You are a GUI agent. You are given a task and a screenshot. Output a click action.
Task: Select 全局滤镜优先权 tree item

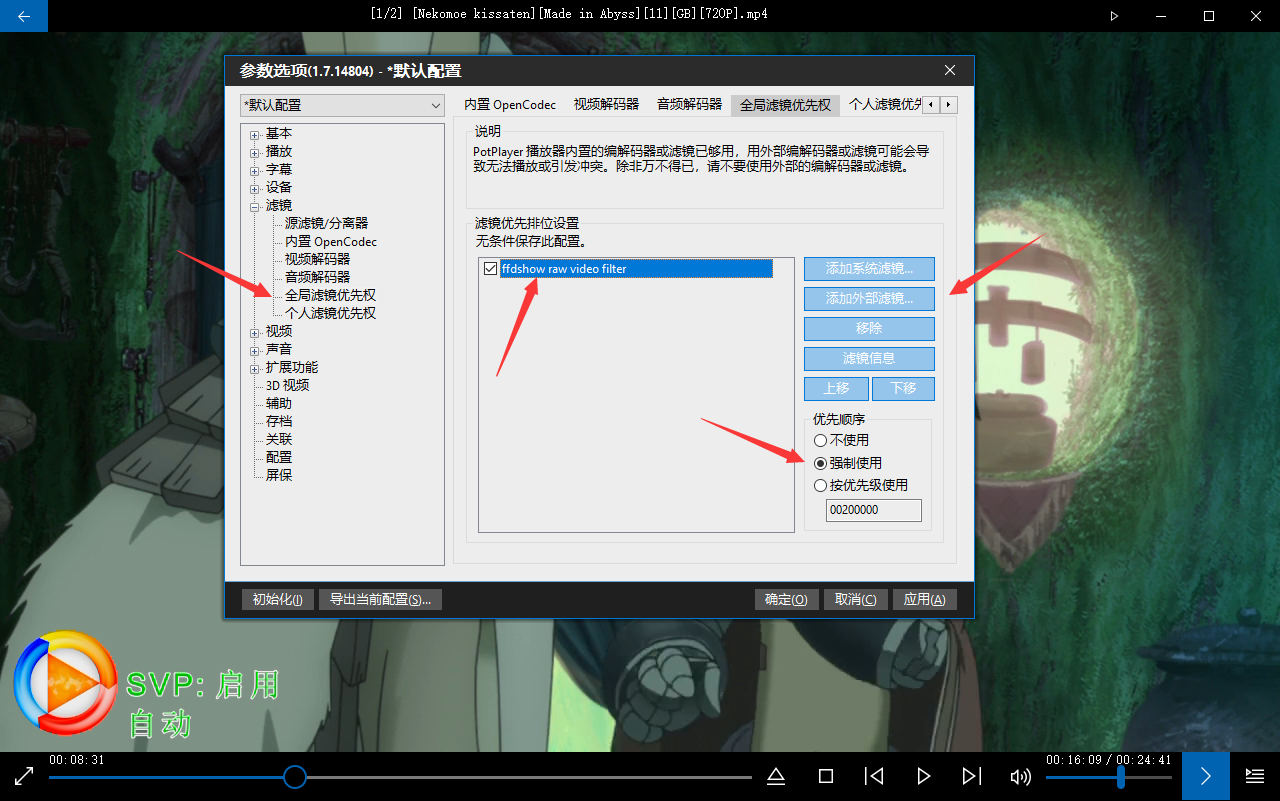(x=330, y=295)
